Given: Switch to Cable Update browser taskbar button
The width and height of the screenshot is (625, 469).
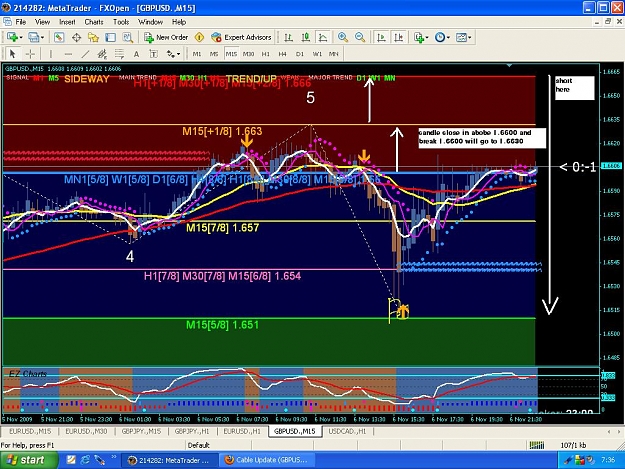Looking at the screenshot, I should pyautogui.click(x=267, y=460).
